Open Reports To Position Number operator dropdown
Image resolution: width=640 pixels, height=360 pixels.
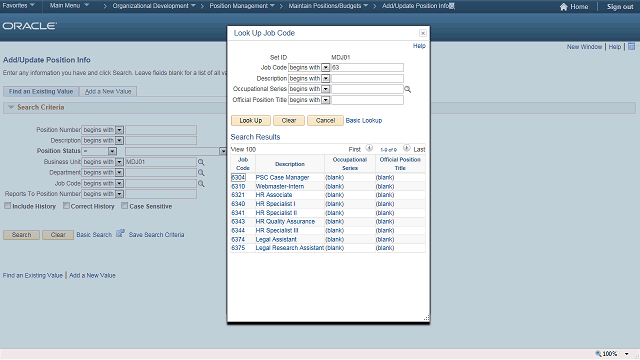pyautogui.click(x=119, y=194)
